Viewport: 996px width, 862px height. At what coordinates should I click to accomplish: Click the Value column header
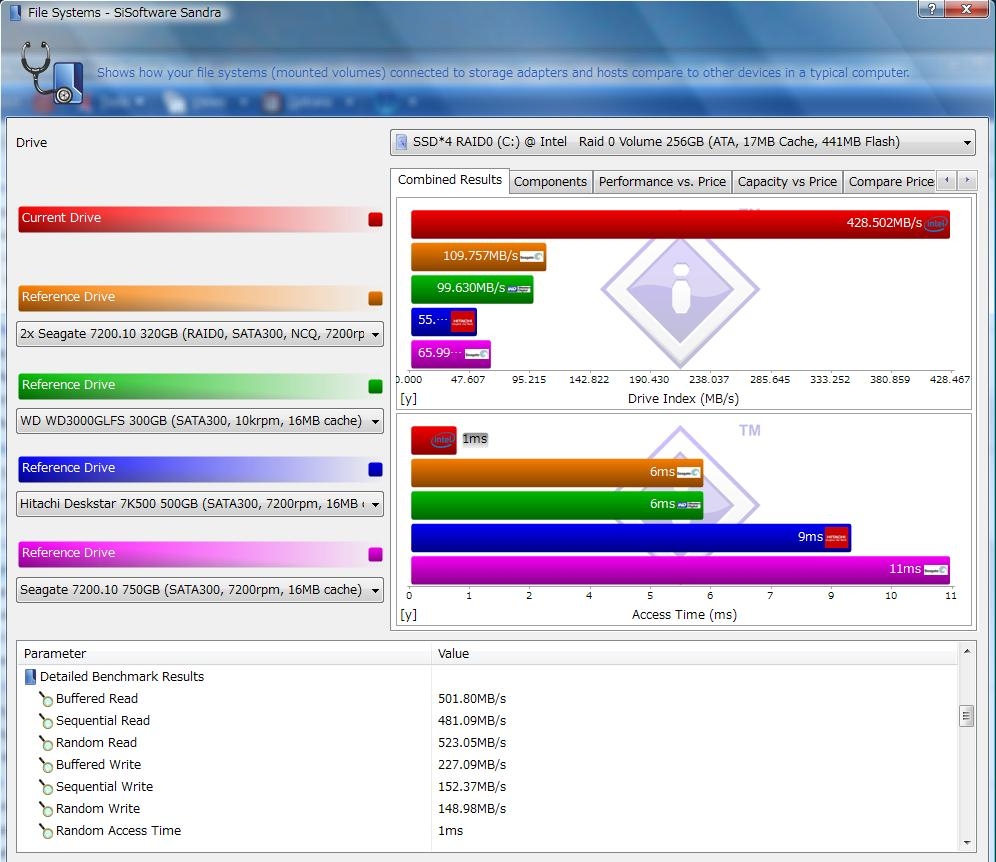695,654
